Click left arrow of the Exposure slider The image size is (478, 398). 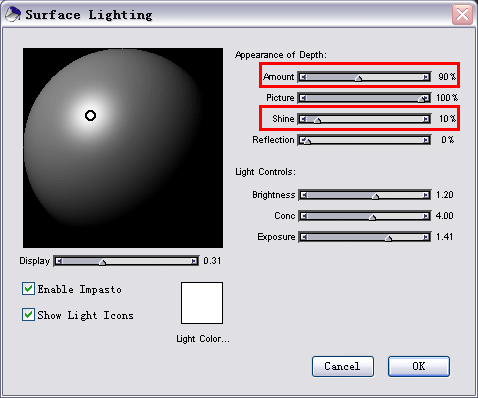click(304, 237)
